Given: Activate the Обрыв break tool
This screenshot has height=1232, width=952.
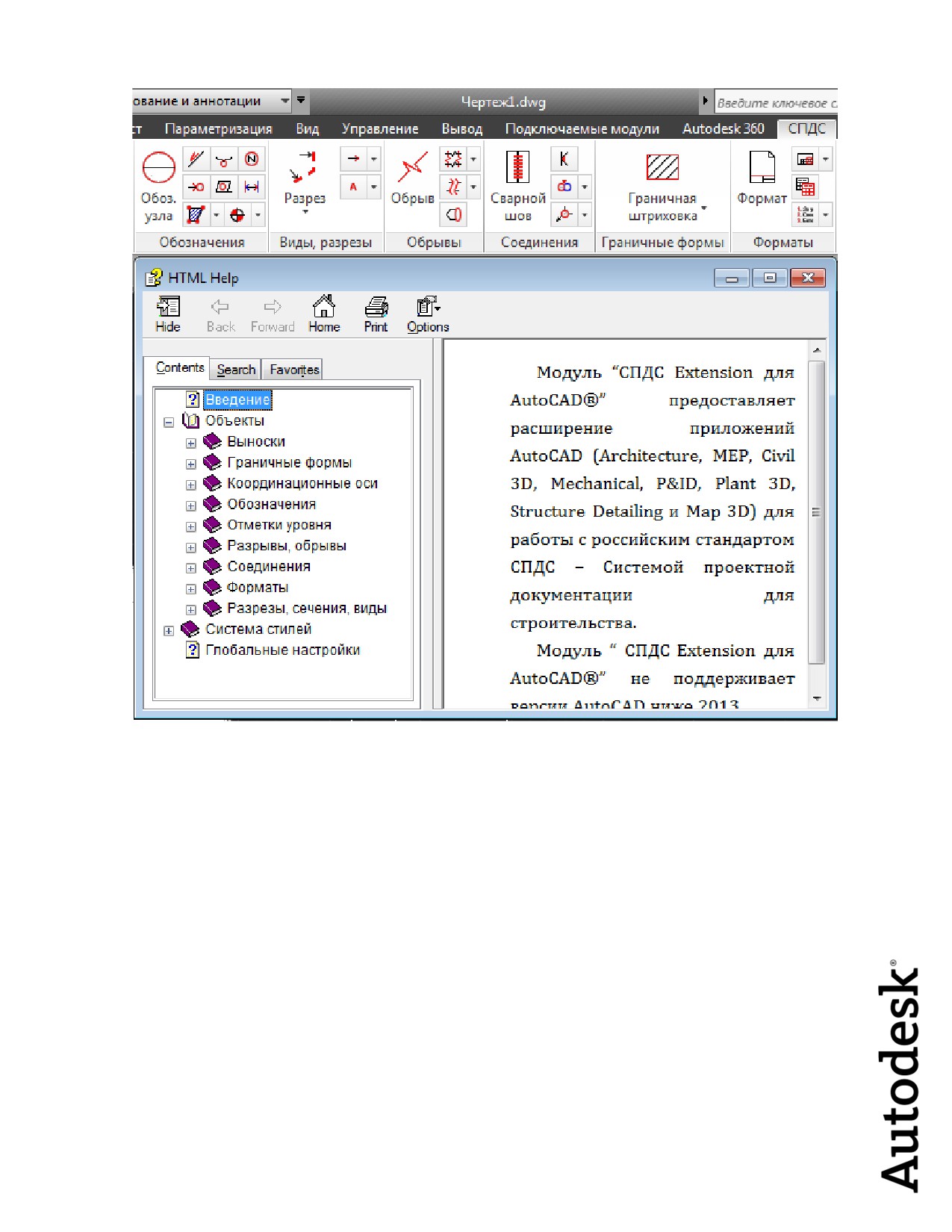Looking at the screenshot, I should tap(412, 178).
